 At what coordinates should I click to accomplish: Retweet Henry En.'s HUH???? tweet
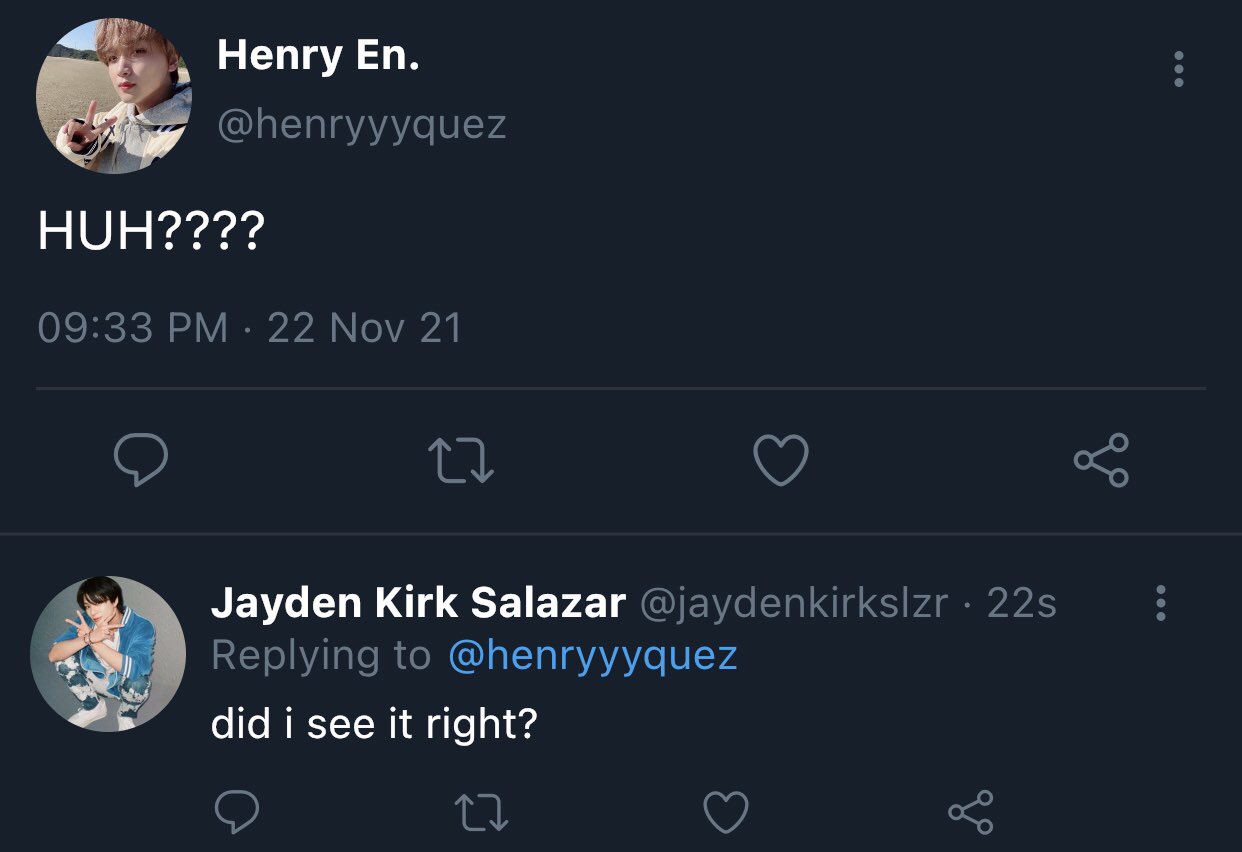[x=461, y=461]
